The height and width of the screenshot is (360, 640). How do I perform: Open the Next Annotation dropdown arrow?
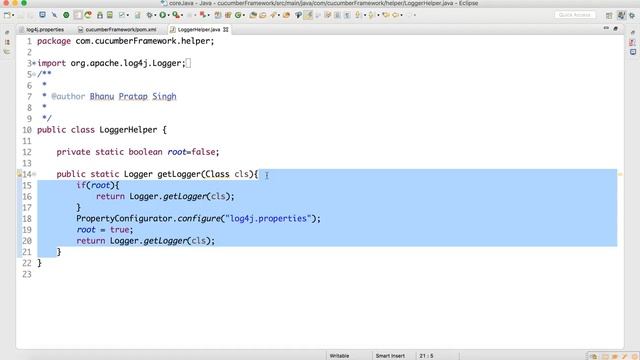point(364,16)
